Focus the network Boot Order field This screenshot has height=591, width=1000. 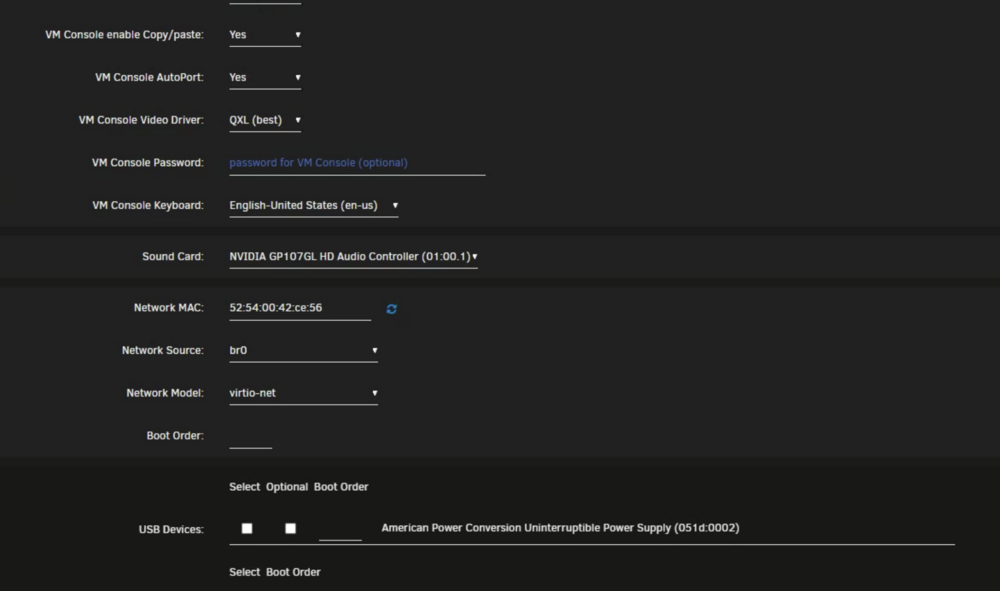250,436
